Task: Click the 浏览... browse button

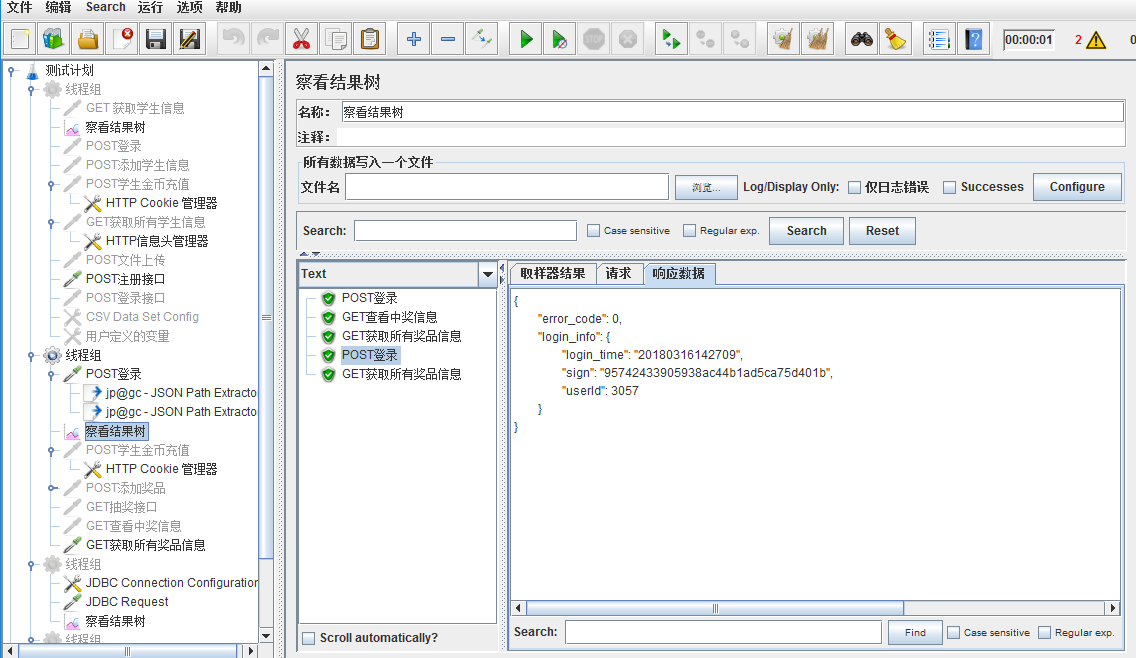Action: pyautogui.click(x=706, y=188)
